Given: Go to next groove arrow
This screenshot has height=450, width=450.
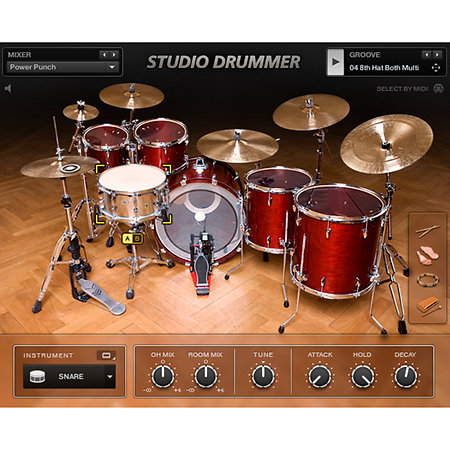Looking at the screenshot, I should (437, 54).
